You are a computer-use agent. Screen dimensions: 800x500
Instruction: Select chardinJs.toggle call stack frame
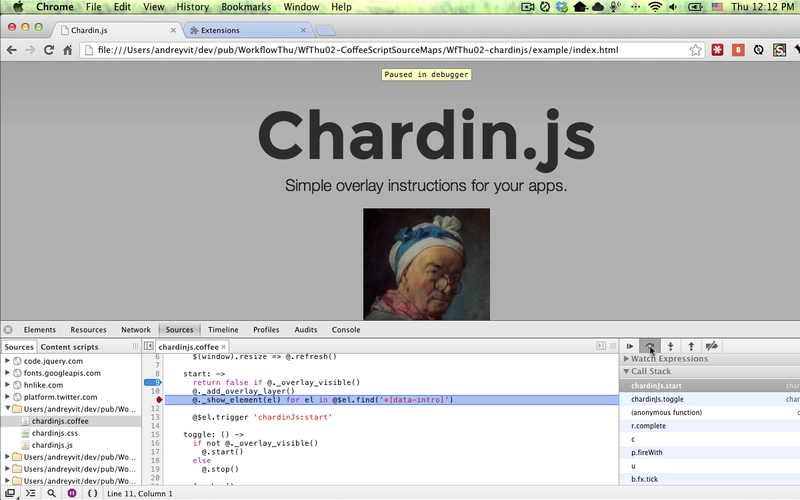(x=710, y=399)
